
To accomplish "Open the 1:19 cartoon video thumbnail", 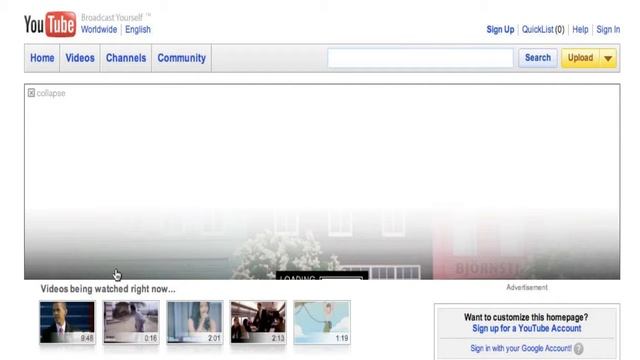I will tap(322, 322).
